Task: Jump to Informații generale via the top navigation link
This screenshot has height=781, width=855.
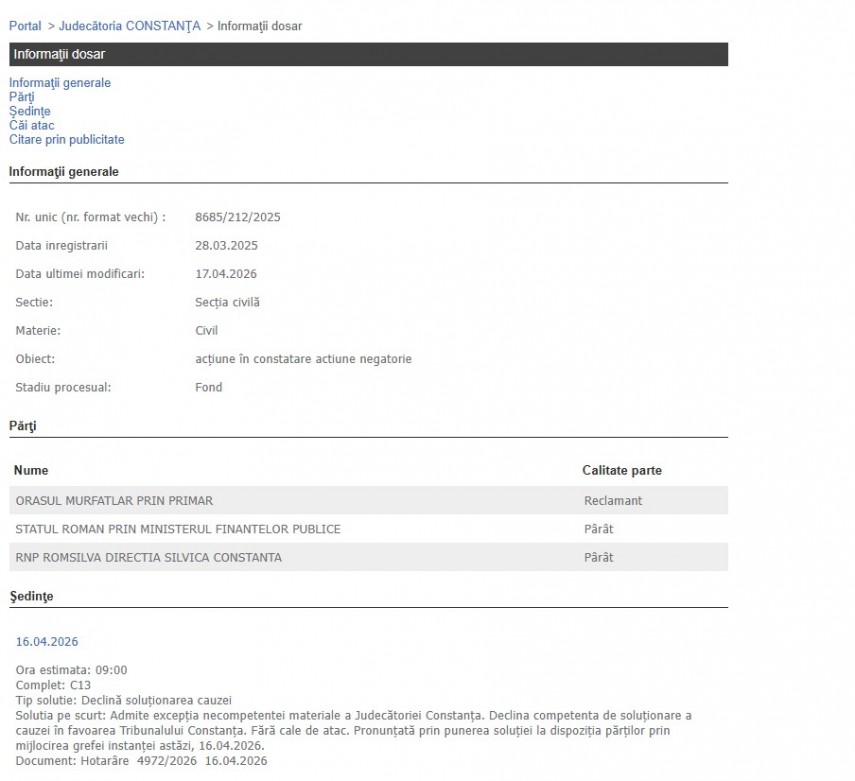Action: pos(60,83)
